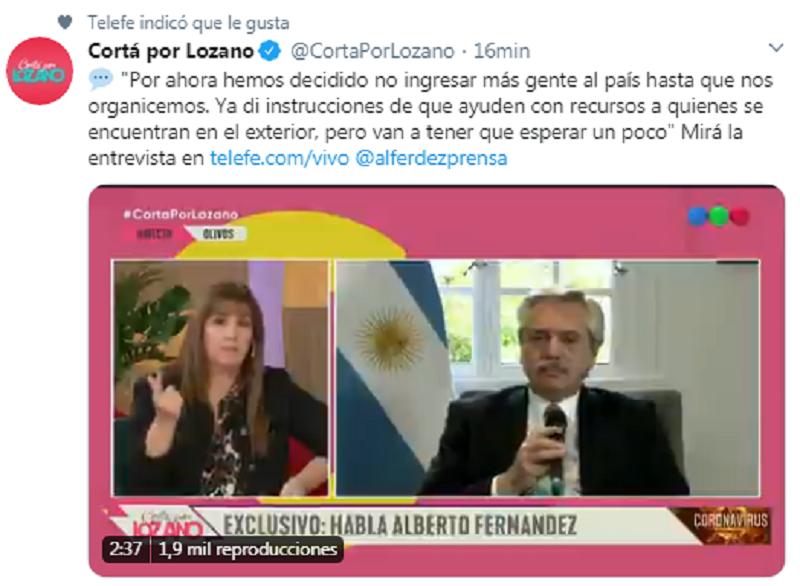The height and width of the screenshot is (586, 800).
Task: Expand the tweet options chevron
Action: (x=776, y=48)
